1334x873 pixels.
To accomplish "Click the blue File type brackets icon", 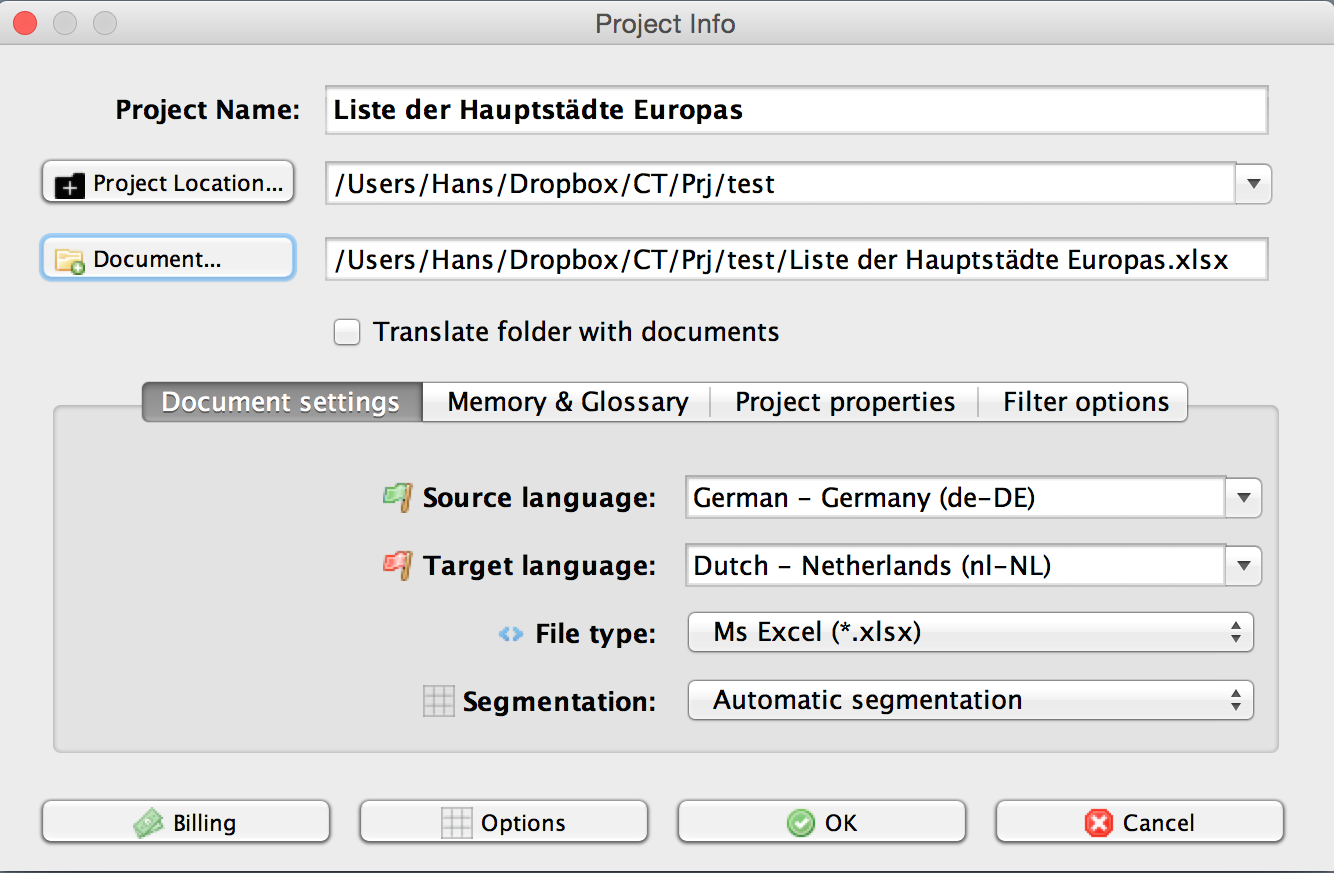I will click(511, 633).
